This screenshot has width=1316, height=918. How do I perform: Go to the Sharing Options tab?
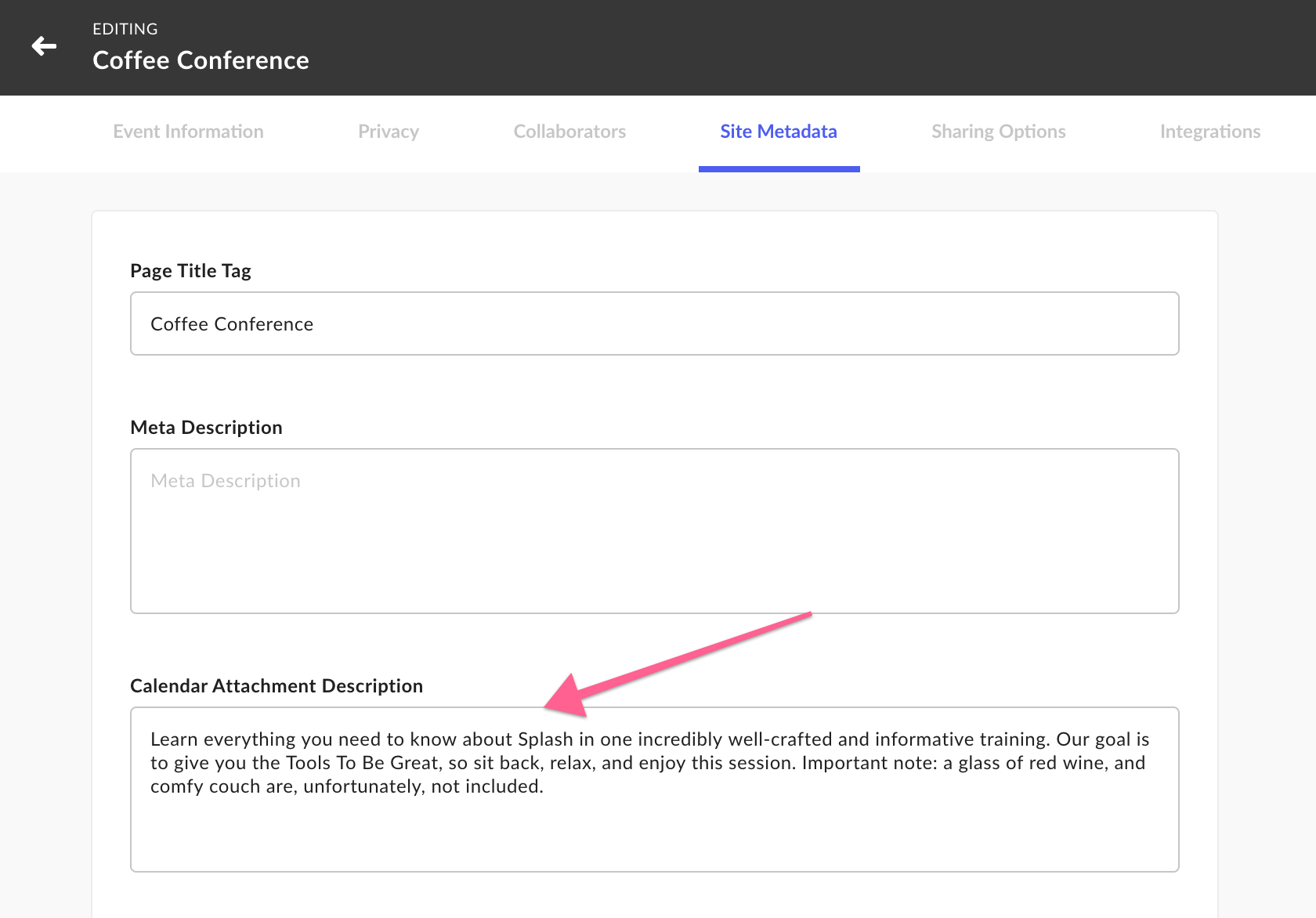(998, 132)
